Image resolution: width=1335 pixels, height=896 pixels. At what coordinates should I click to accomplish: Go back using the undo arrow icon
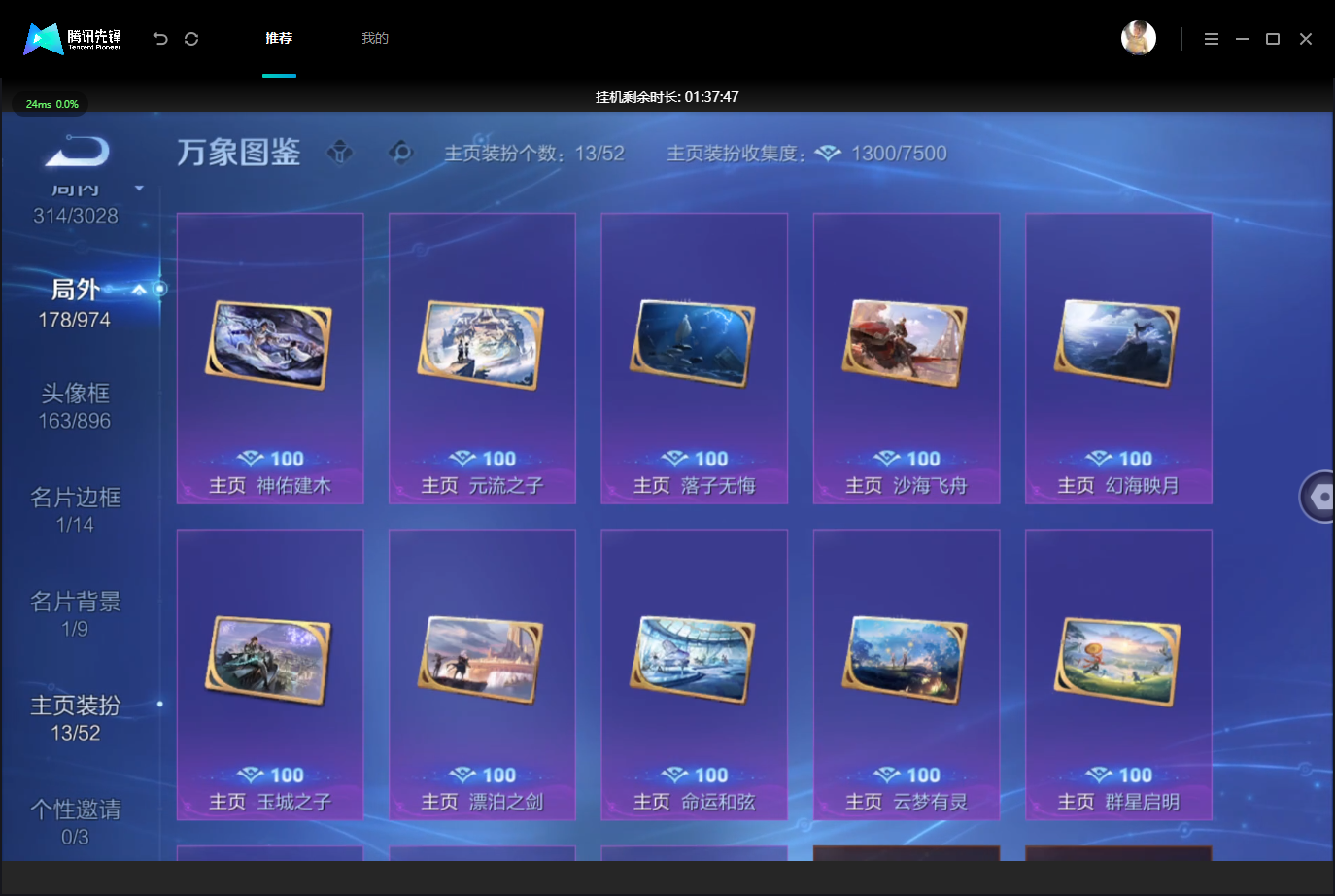(160, 39)
